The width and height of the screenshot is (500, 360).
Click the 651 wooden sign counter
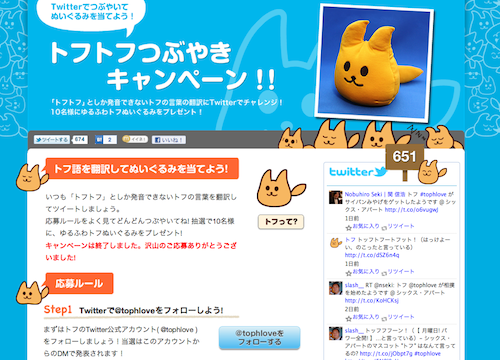pos(404,157)
